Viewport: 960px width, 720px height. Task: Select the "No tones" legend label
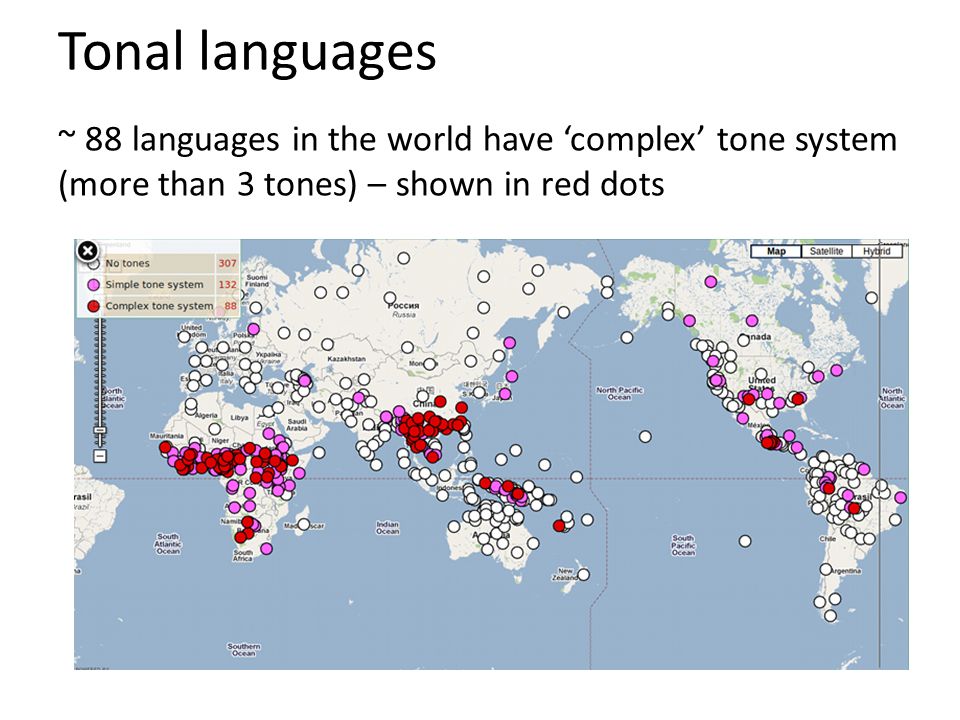[127, 263]
